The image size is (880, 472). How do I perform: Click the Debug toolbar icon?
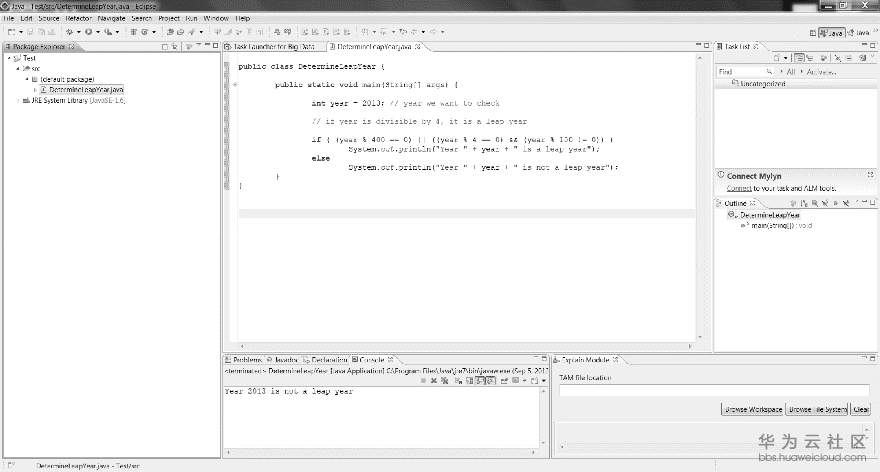[x=70, y=32]
